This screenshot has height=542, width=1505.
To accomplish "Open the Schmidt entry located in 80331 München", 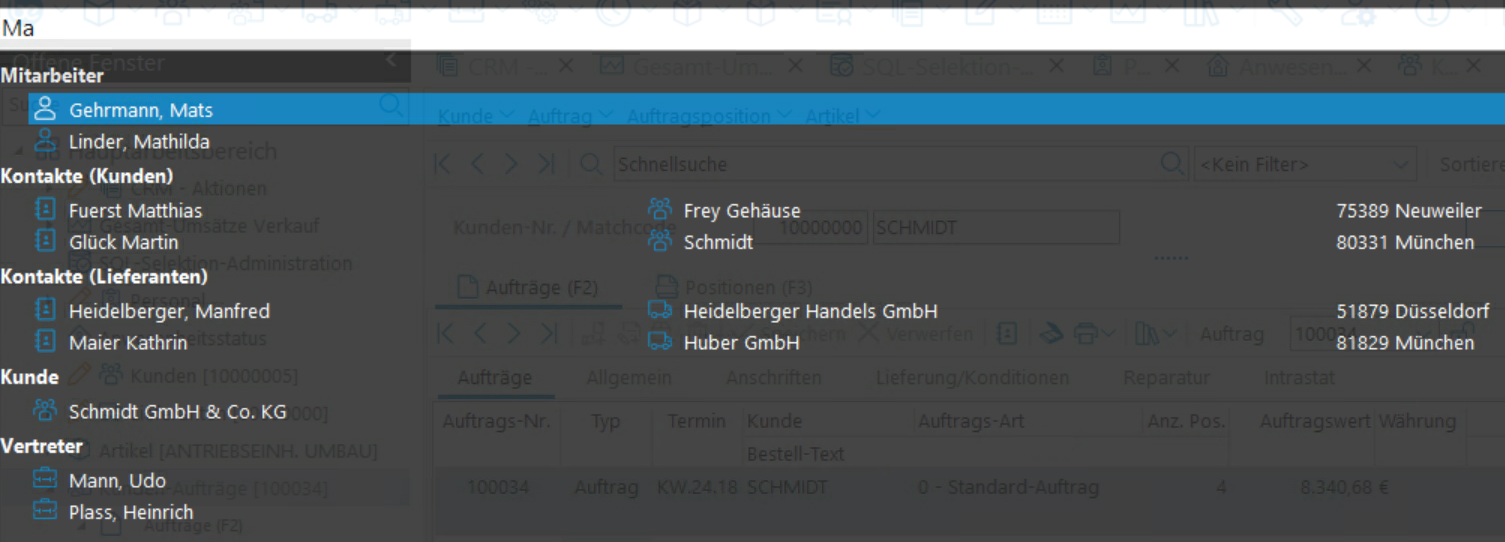I will tap(718, 242).
